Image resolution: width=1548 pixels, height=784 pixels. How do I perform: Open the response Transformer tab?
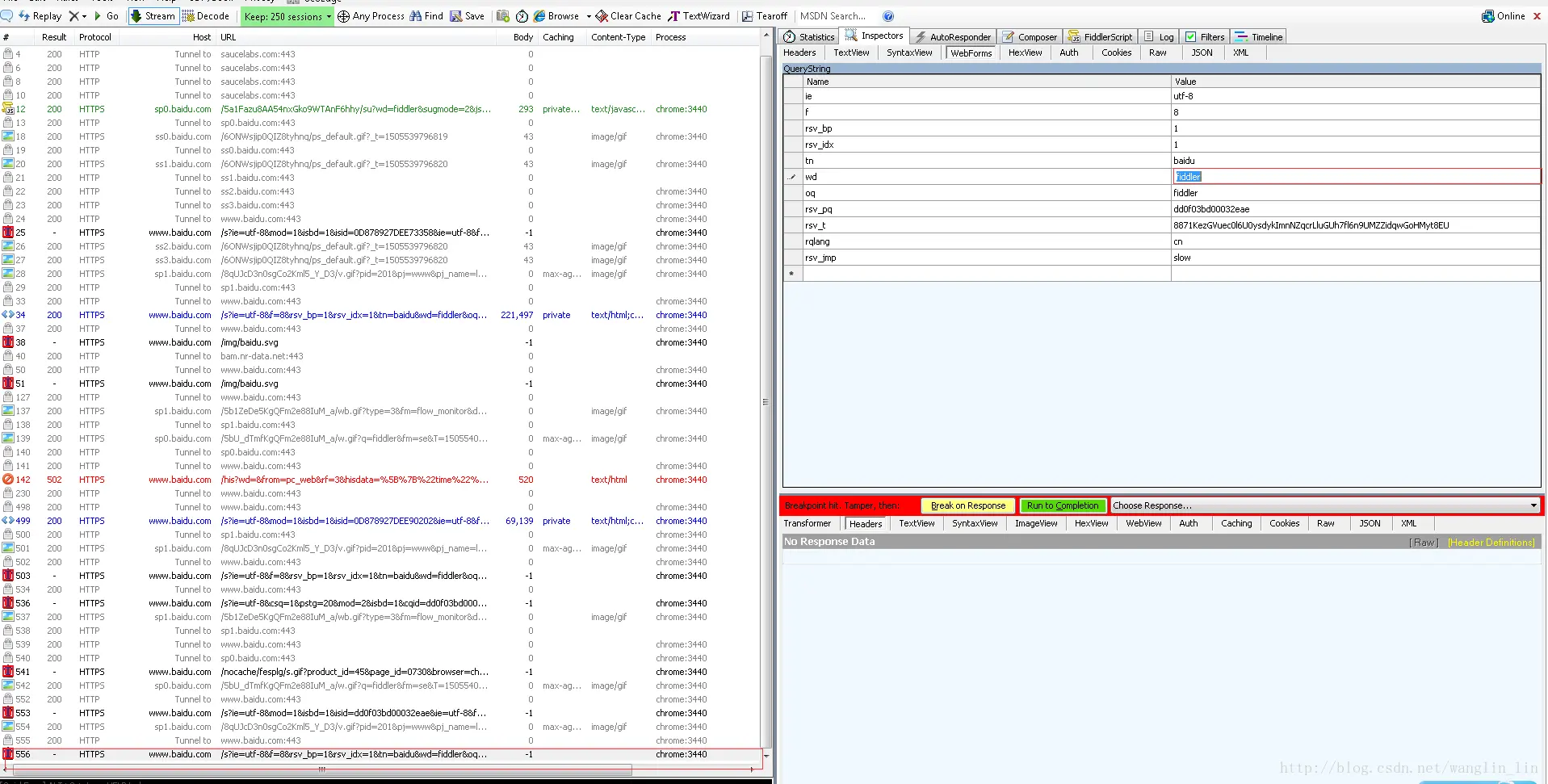[807, 523]
